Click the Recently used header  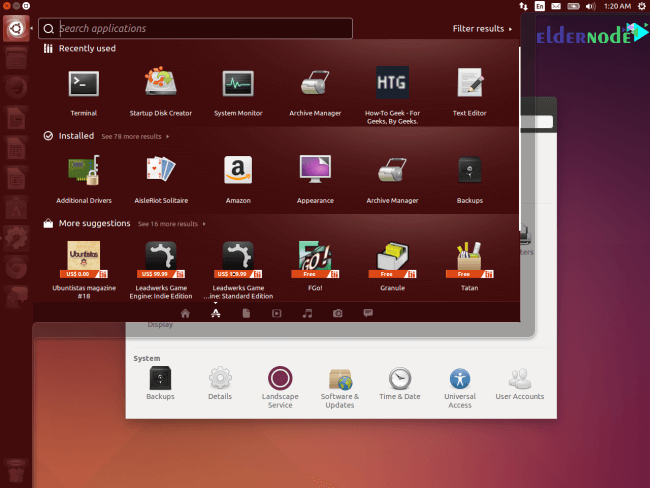(87, 49)
